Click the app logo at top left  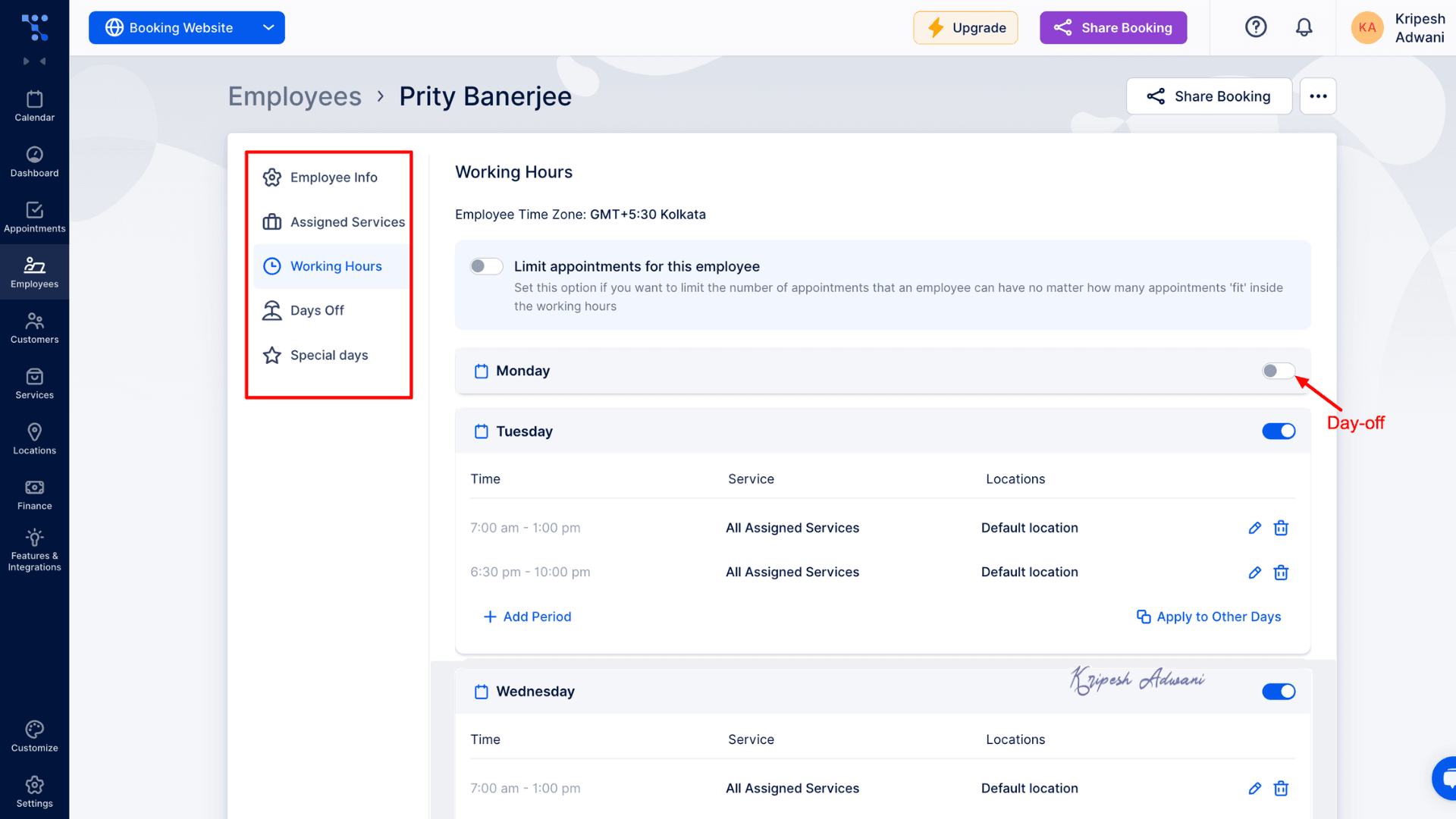[34, 27]
